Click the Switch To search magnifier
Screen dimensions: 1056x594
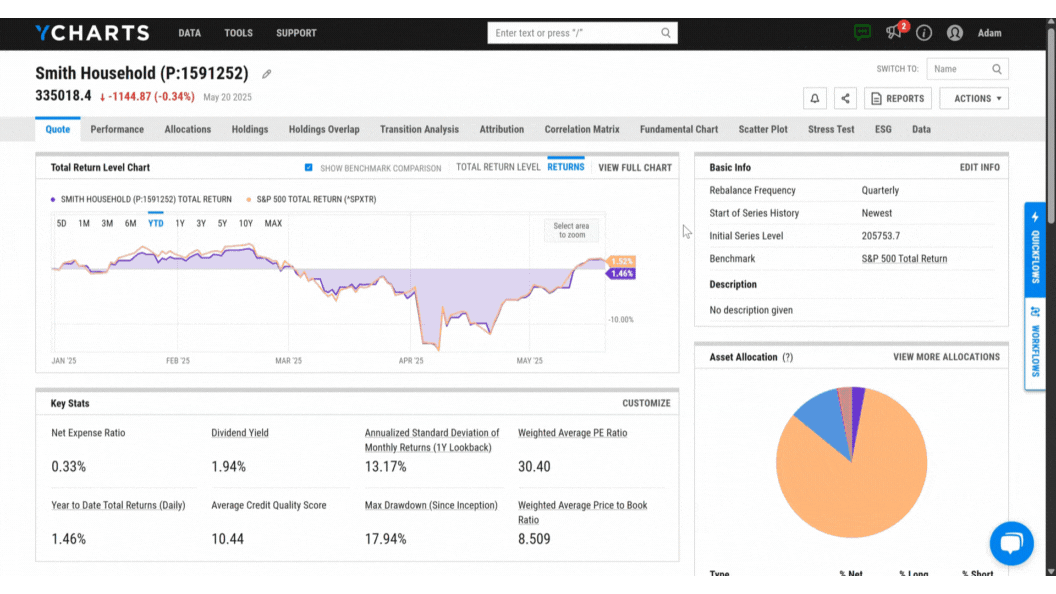(x=997, y=69)
